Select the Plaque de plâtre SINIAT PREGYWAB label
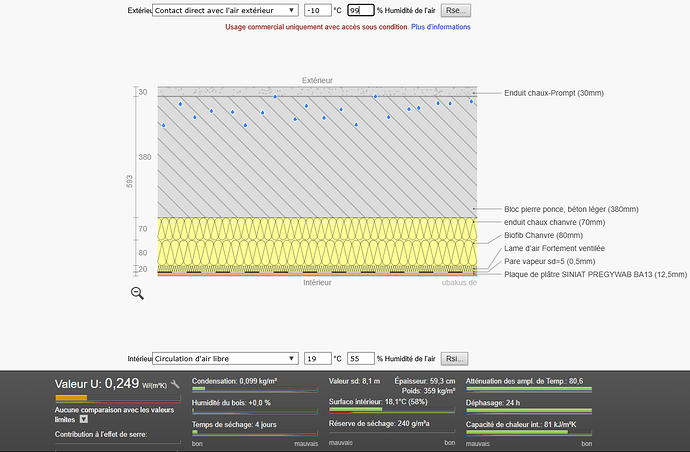690x452 pixels. (595, 274)
